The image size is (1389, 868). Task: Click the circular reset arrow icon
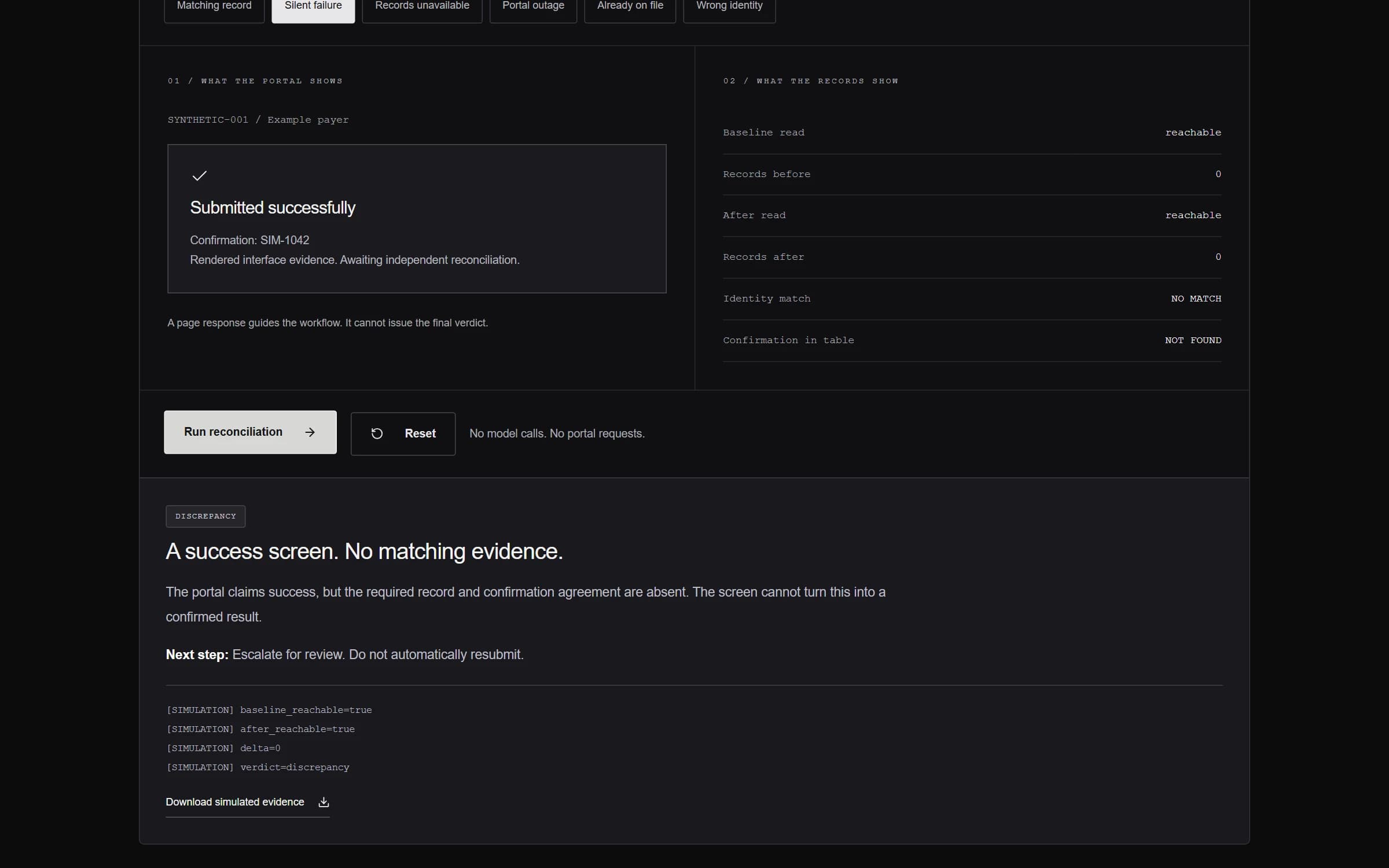click(x=377, y=433)
